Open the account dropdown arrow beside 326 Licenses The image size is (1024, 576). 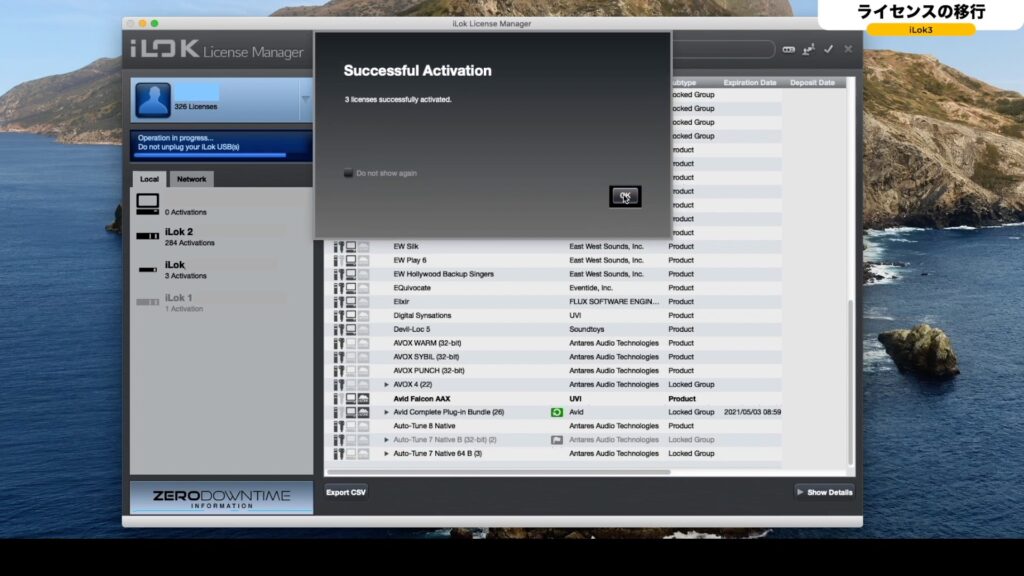click(x=305, y=99)
